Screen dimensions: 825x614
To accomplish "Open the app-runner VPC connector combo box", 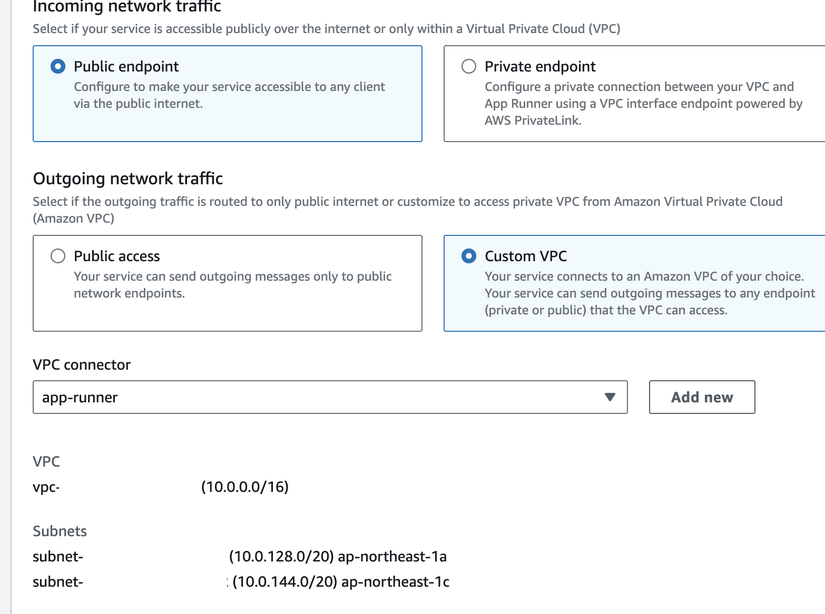I will click(330, 397).
